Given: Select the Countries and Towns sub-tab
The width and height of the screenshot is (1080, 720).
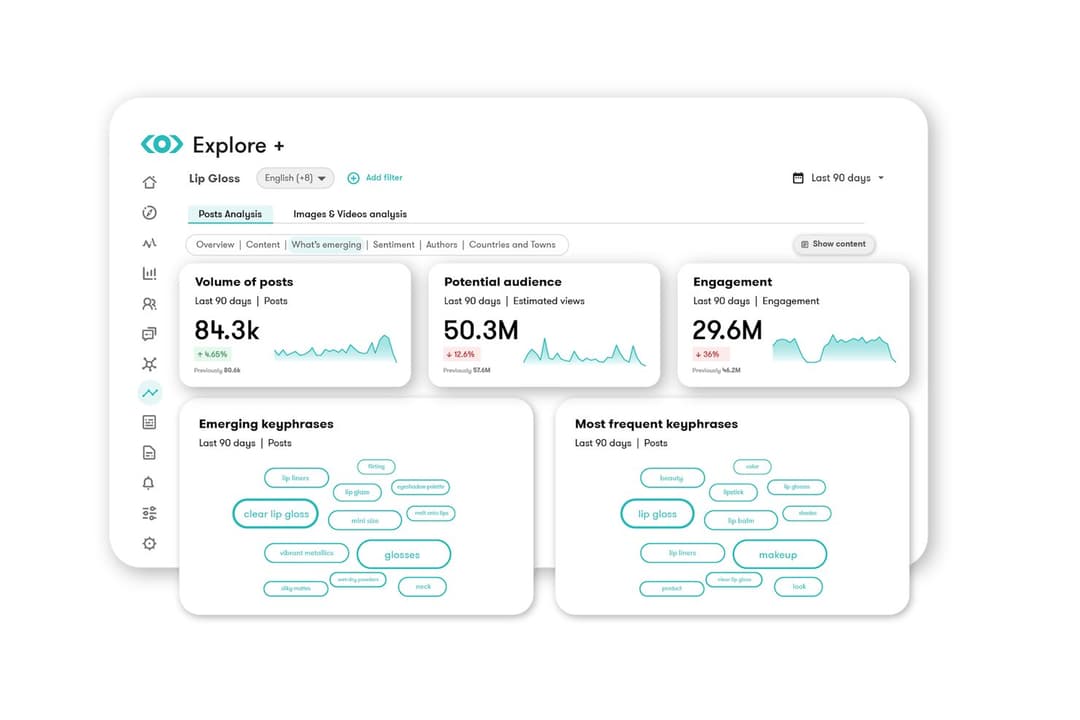Looking at the screenshot, I should (x=512, y=245).
